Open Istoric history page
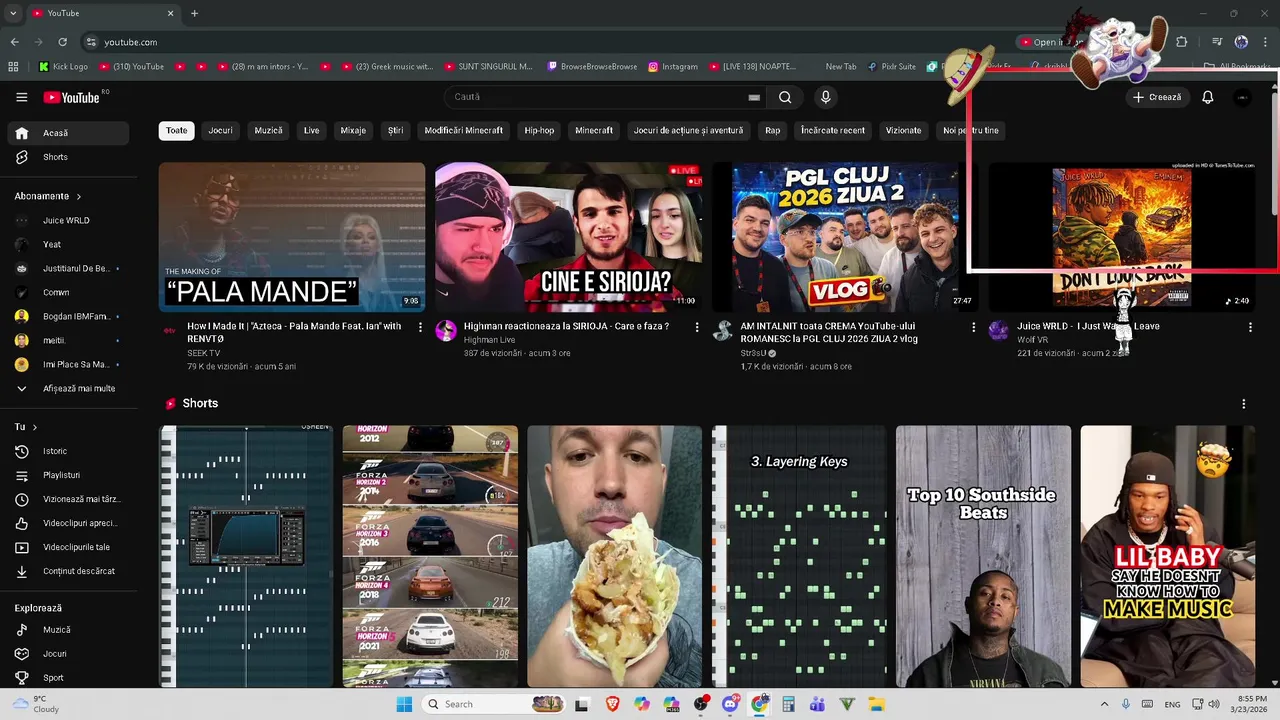Screen dimensions: 1280x720 click(x=68, y=451)
